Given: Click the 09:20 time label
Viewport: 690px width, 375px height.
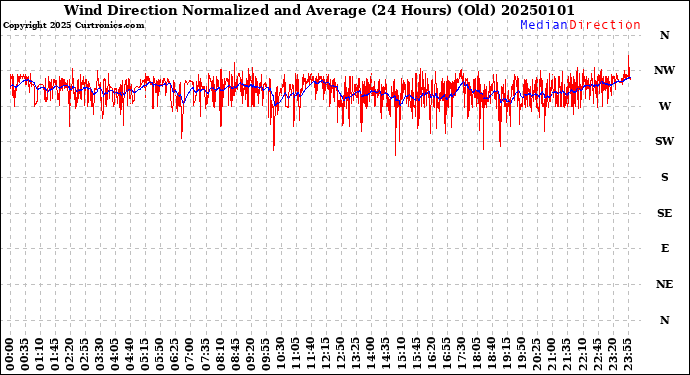Looking at the screenshot, I should [250, 354].
